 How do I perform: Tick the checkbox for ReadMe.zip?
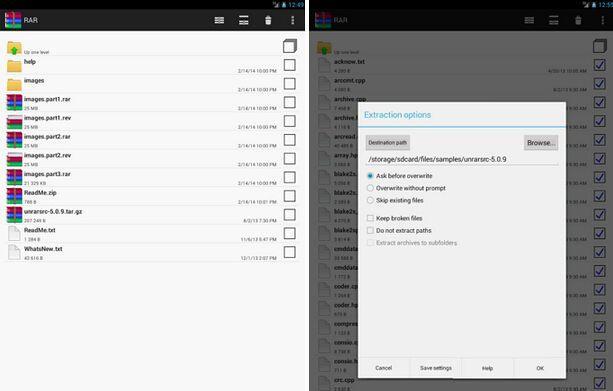pyautogui.click(x=289, y=196)
